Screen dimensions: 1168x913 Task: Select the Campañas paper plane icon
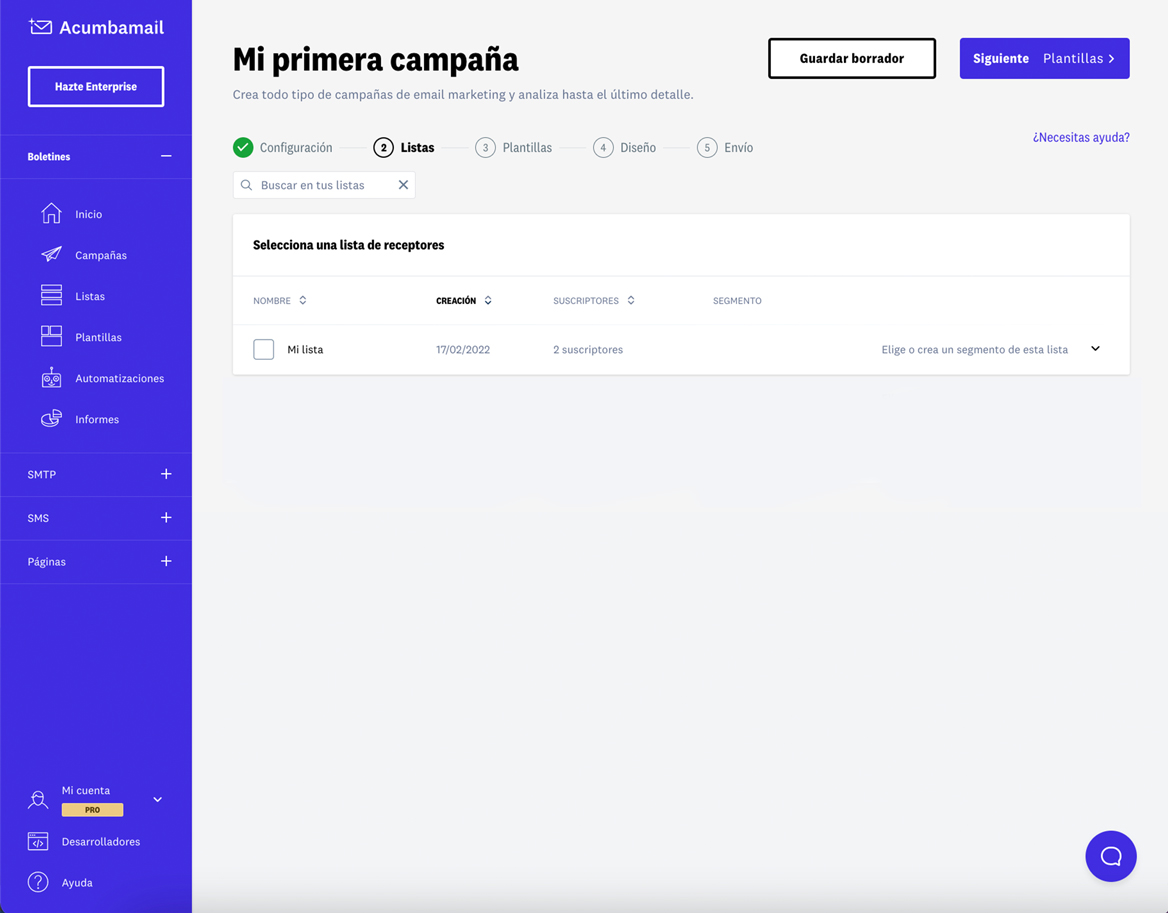[x=51, y=254]
